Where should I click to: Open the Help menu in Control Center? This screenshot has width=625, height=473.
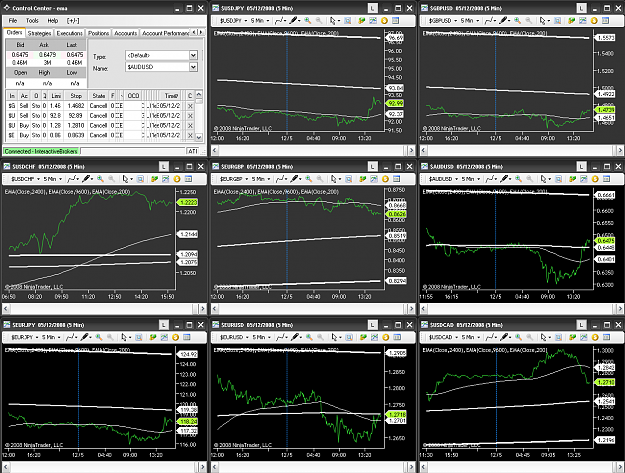(x=53, y=20)
